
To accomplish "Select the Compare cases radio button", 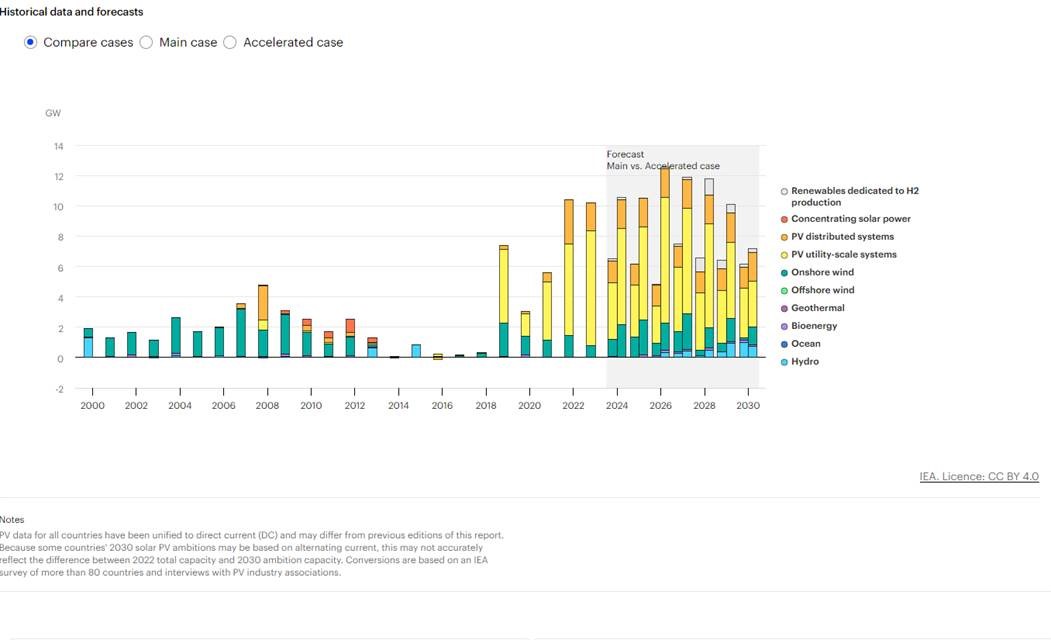I will tap(30, 43).
